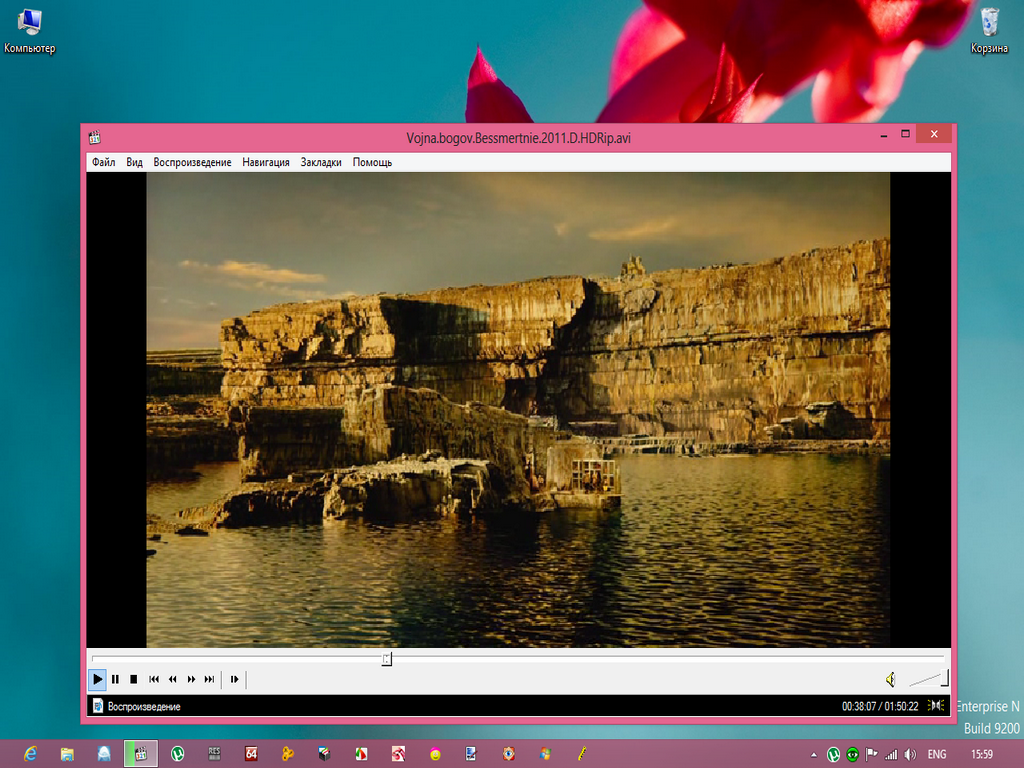
Task: Open the Помощь menu
Action: click(372, 162)
